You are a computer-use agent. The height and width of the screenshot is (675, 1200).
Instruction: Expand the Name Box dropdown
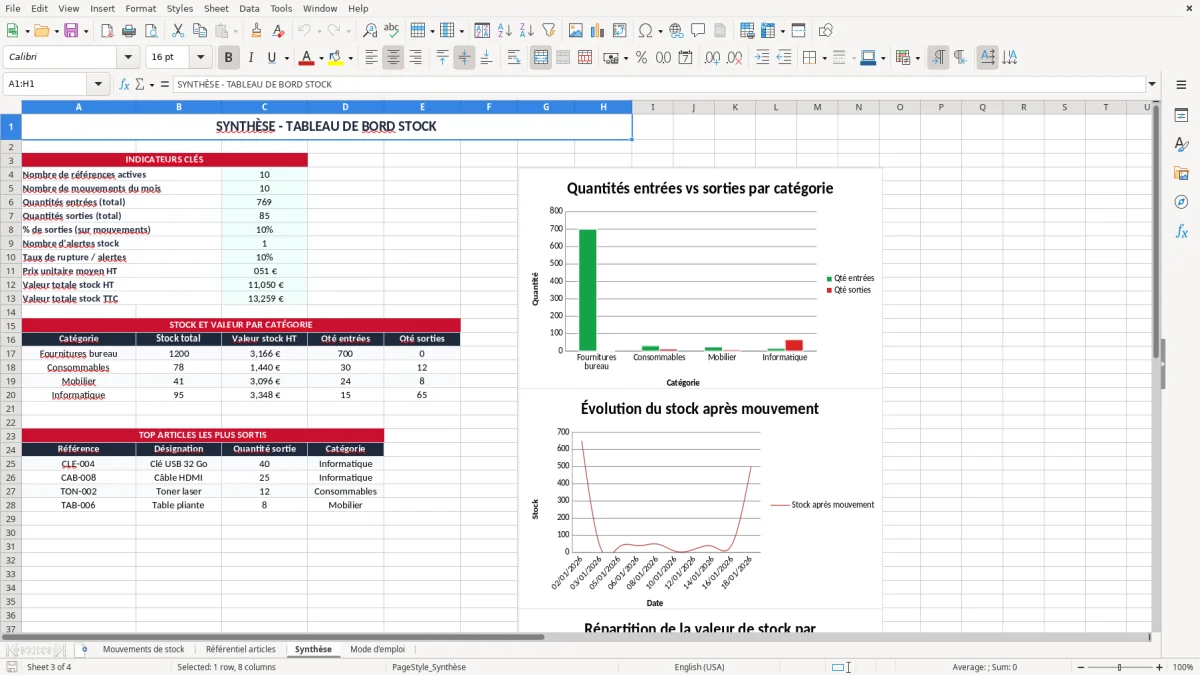[x=98, y=84]
